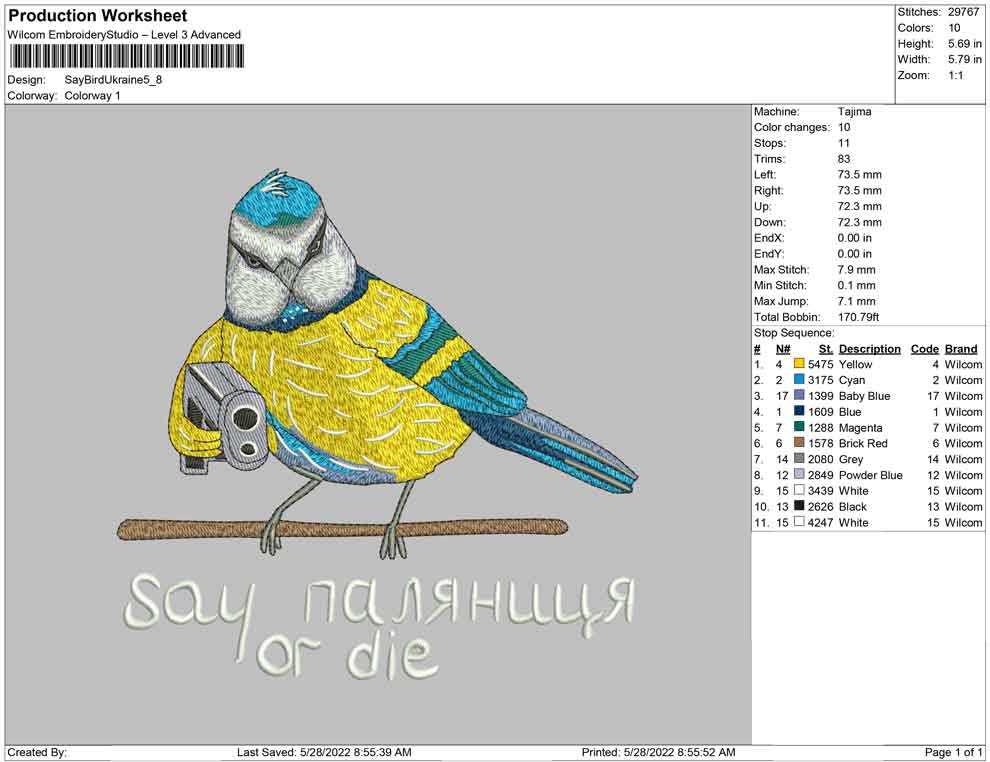Click the Code column header
990x762 pixels.
[x=924, y=349]
